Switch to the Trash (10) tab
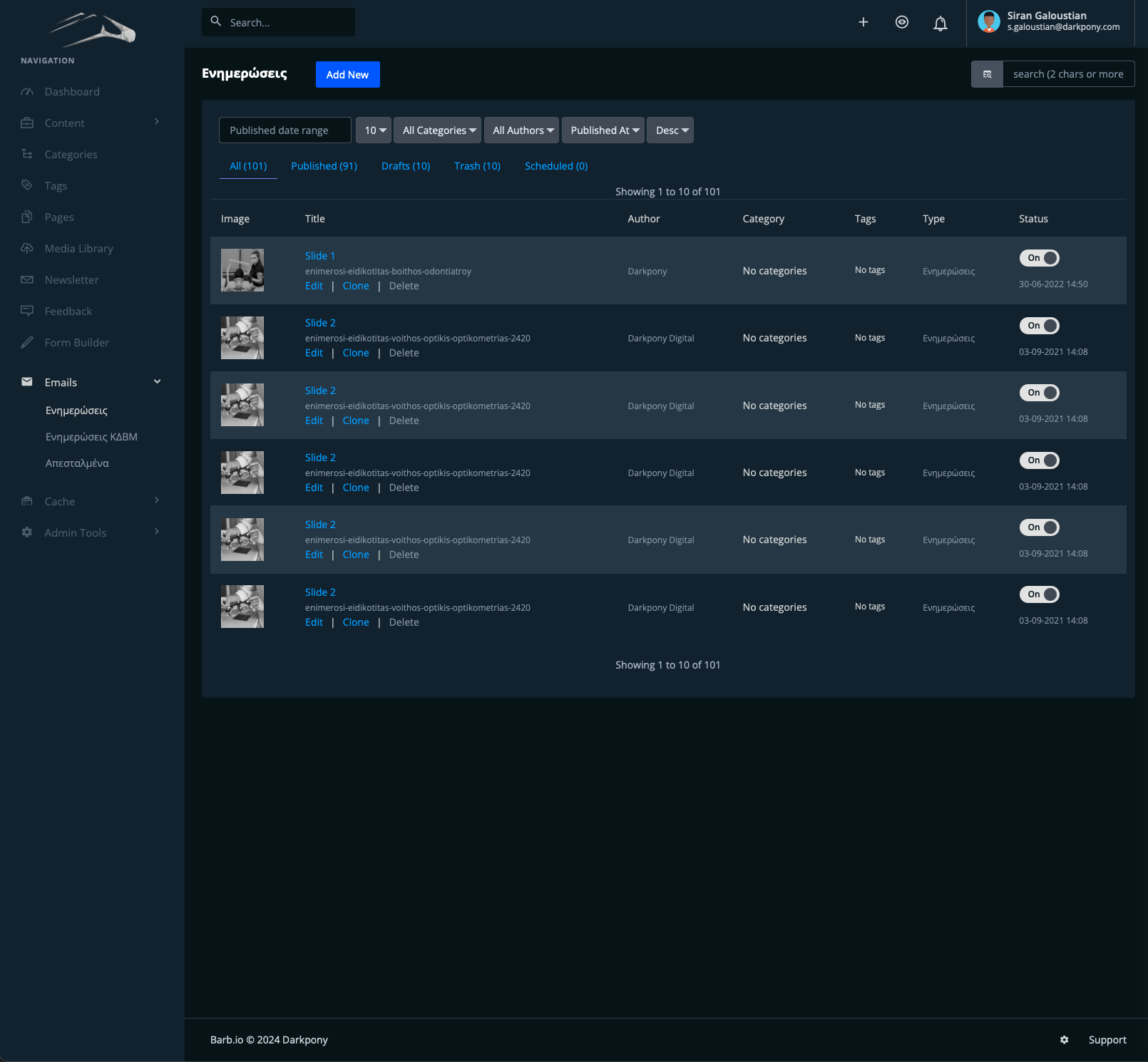The image size is (1148, 1062). 477,166
